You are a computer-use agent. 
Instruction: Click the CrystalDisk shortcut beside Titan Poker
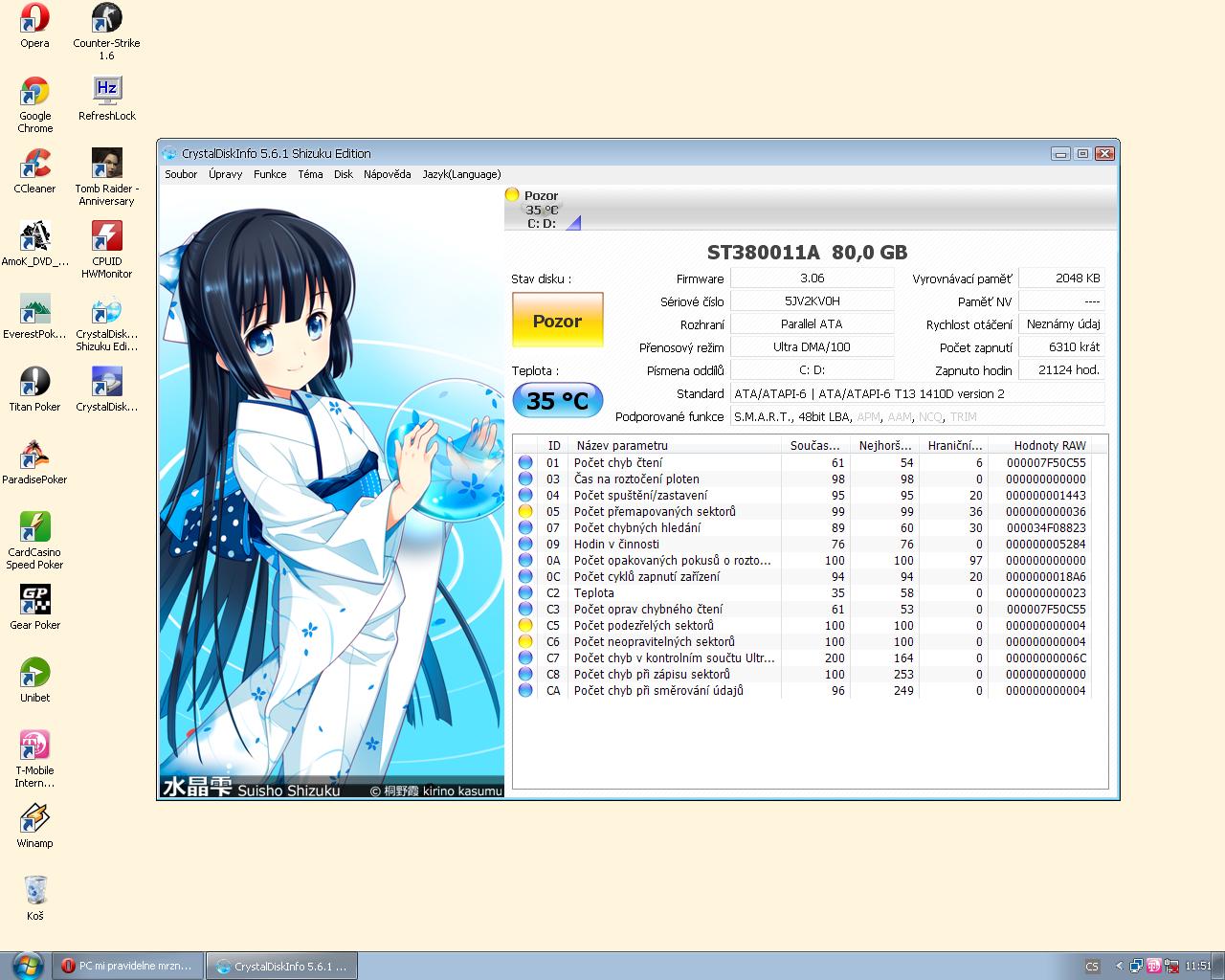click(x=106, y=390)
